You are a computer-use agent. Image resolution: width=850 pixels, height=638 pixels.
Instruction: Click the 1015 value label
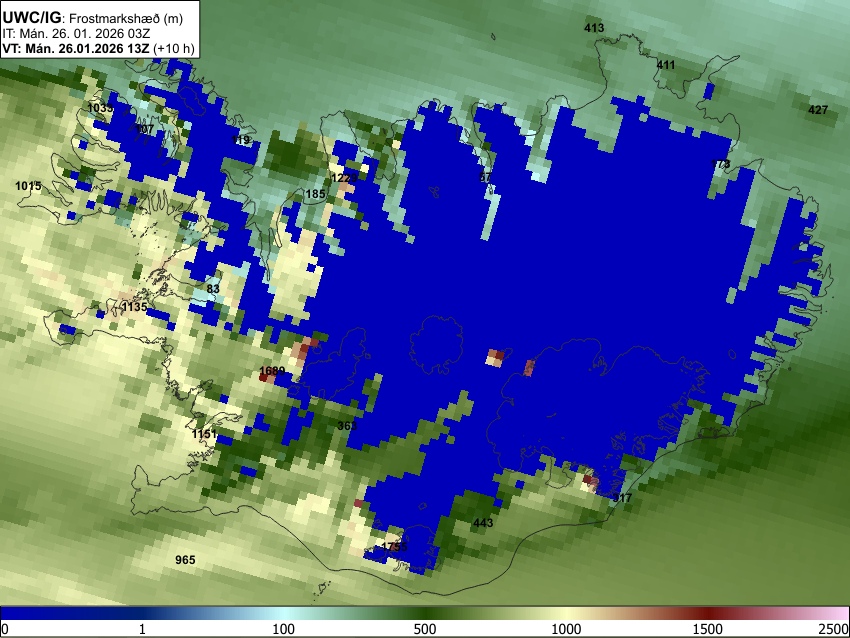tap(28, 186)
